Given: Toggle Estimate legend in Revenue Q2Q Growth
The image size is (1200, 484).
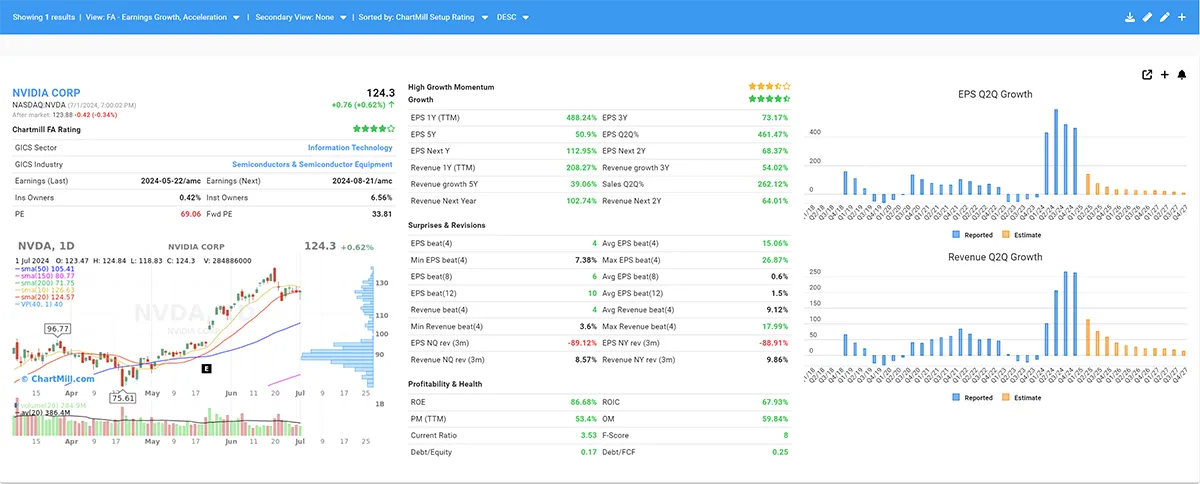Looking at the screenshot, I should click(1021, 398).
